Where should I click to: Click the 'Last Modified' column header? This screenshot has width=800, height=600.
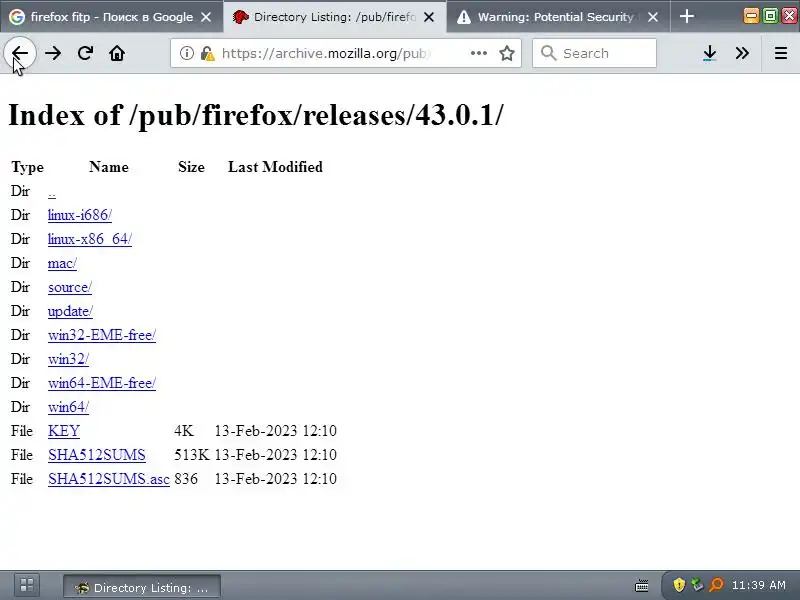coord(276,167)
